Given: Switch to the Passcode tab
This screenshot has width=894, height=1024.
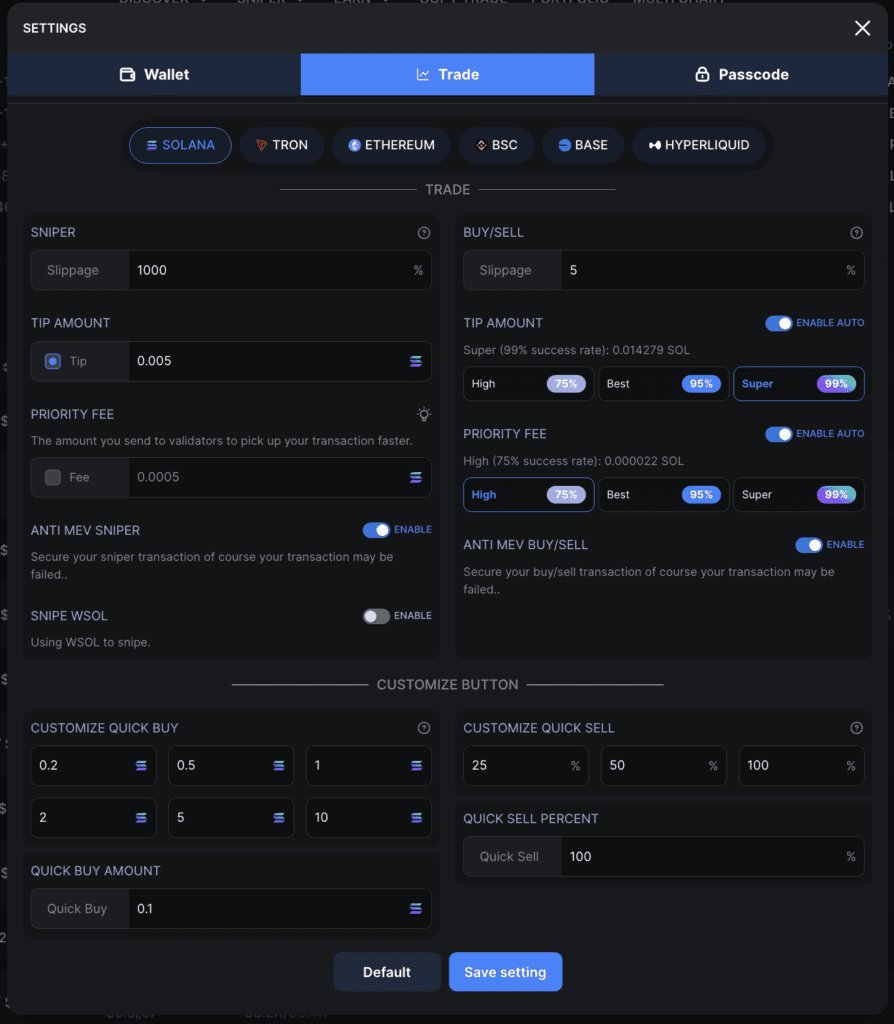Looking at the screenshot, I should coord(741,74).
